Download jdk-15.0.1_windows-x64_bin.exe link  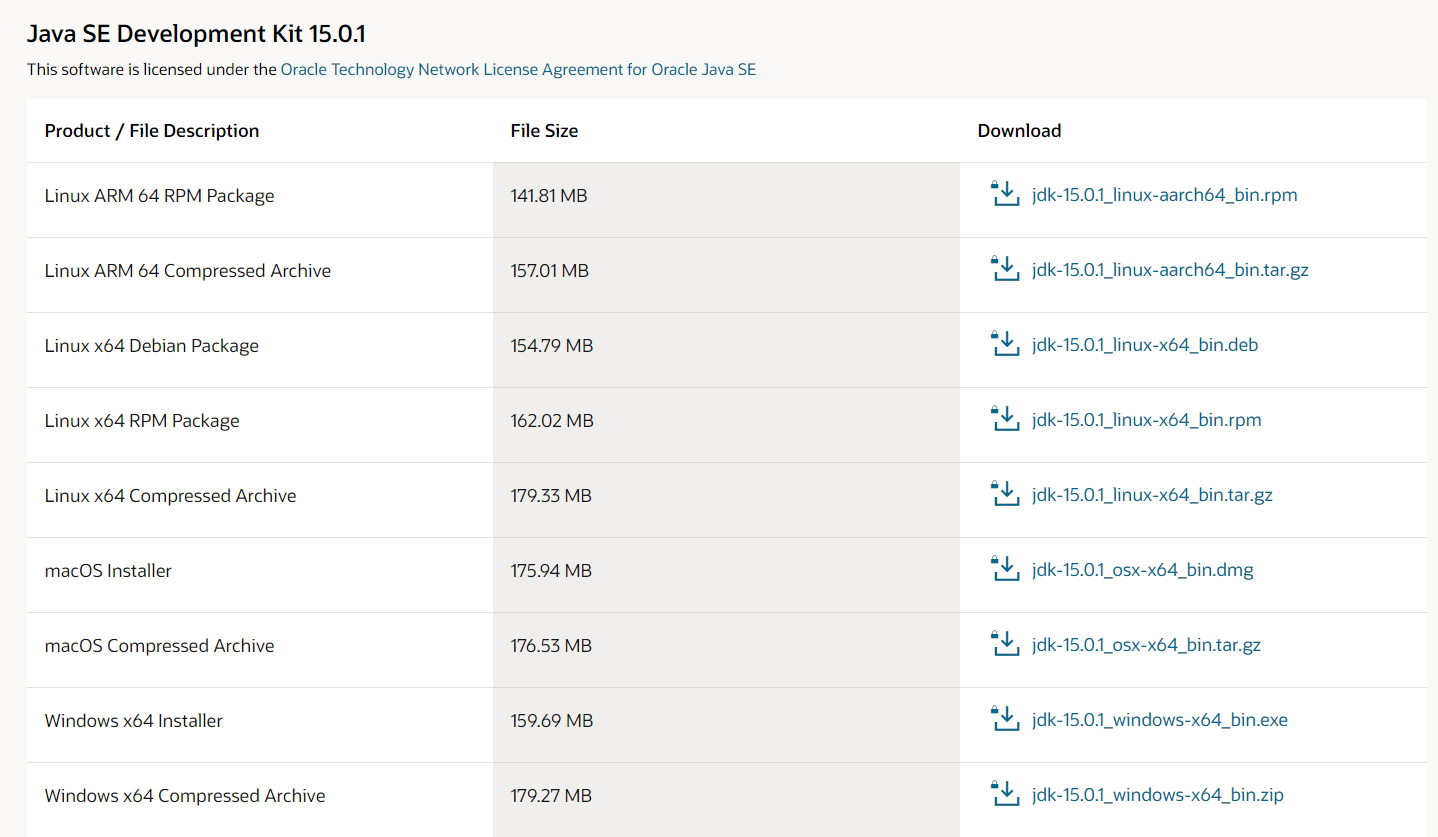click(x=1160, y=720)
